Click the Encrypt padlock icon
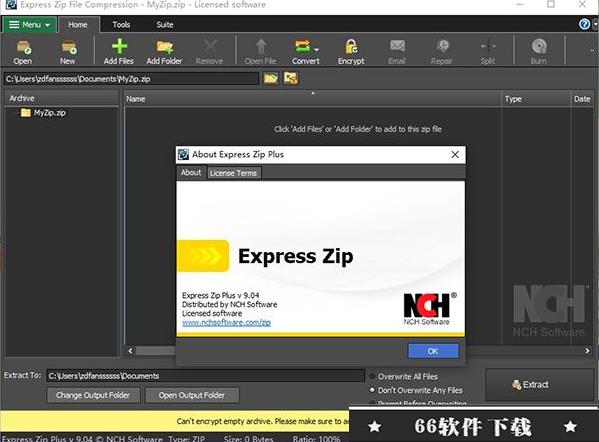599x442 pixels. coord(351,52)
